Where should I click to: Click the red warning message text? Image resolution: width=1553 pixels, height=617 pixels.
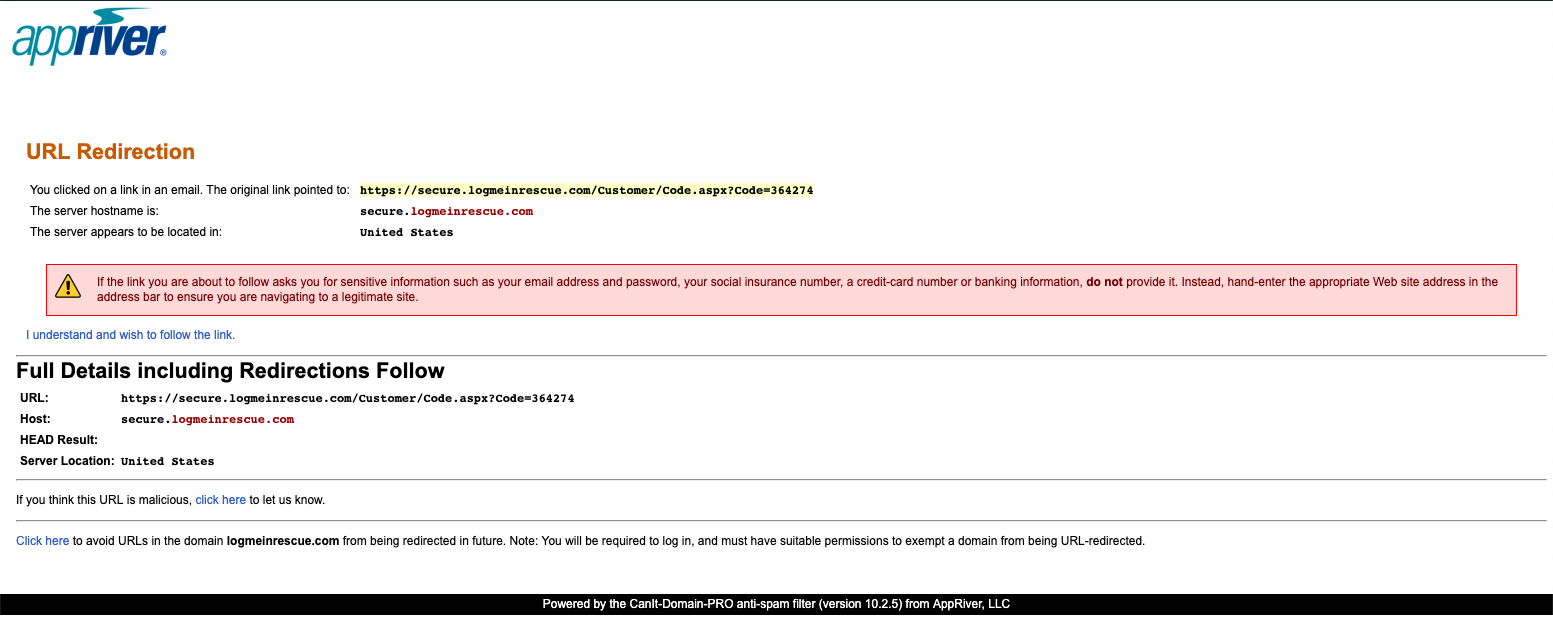[x=797, y=290]
